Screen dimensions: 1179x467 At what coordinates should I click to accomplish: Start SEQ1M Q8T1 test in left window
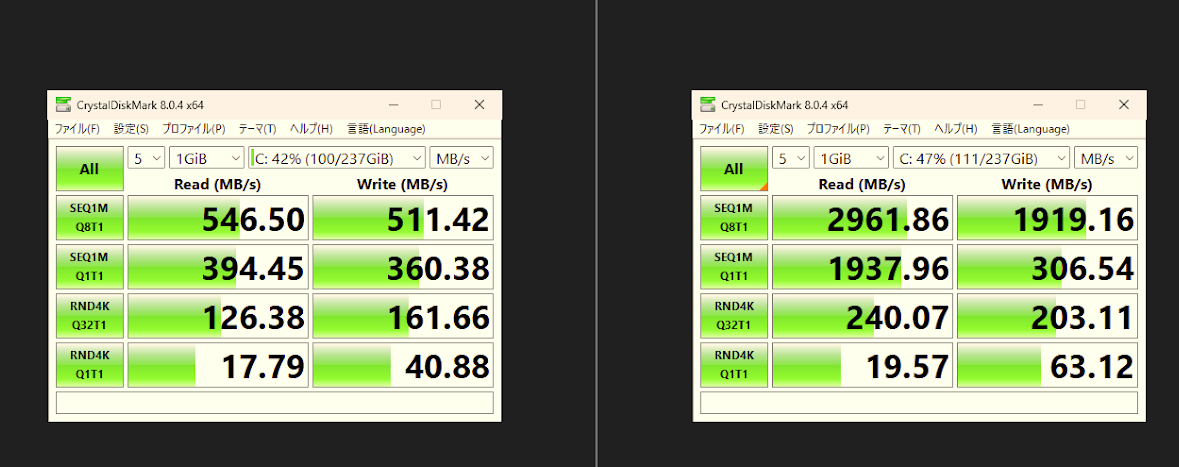(89, 217)
